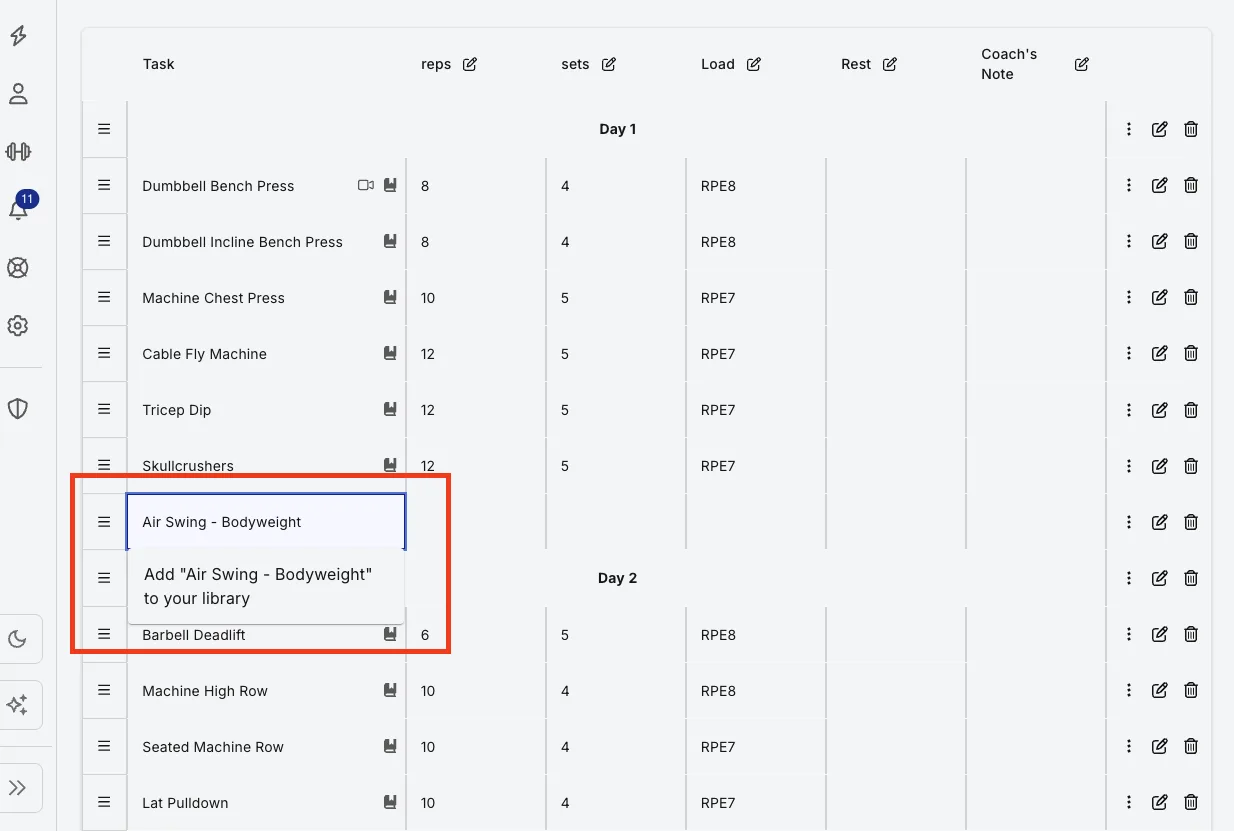1234x831 pixels.
Task: Click Coach's Note cell for Lat Pulldown
Action: click(x=1036, y=803)
